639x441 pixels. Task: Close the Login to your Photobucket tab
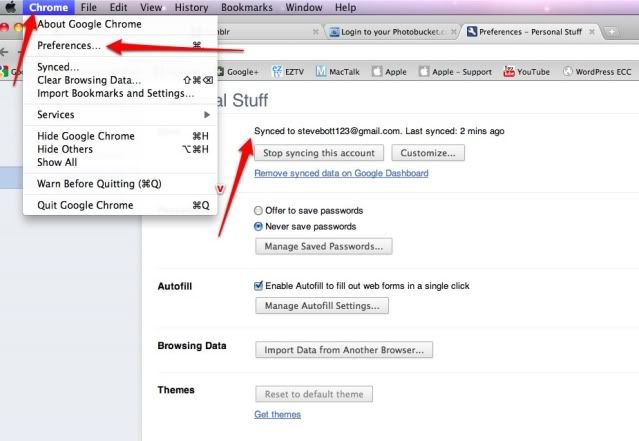454,31
